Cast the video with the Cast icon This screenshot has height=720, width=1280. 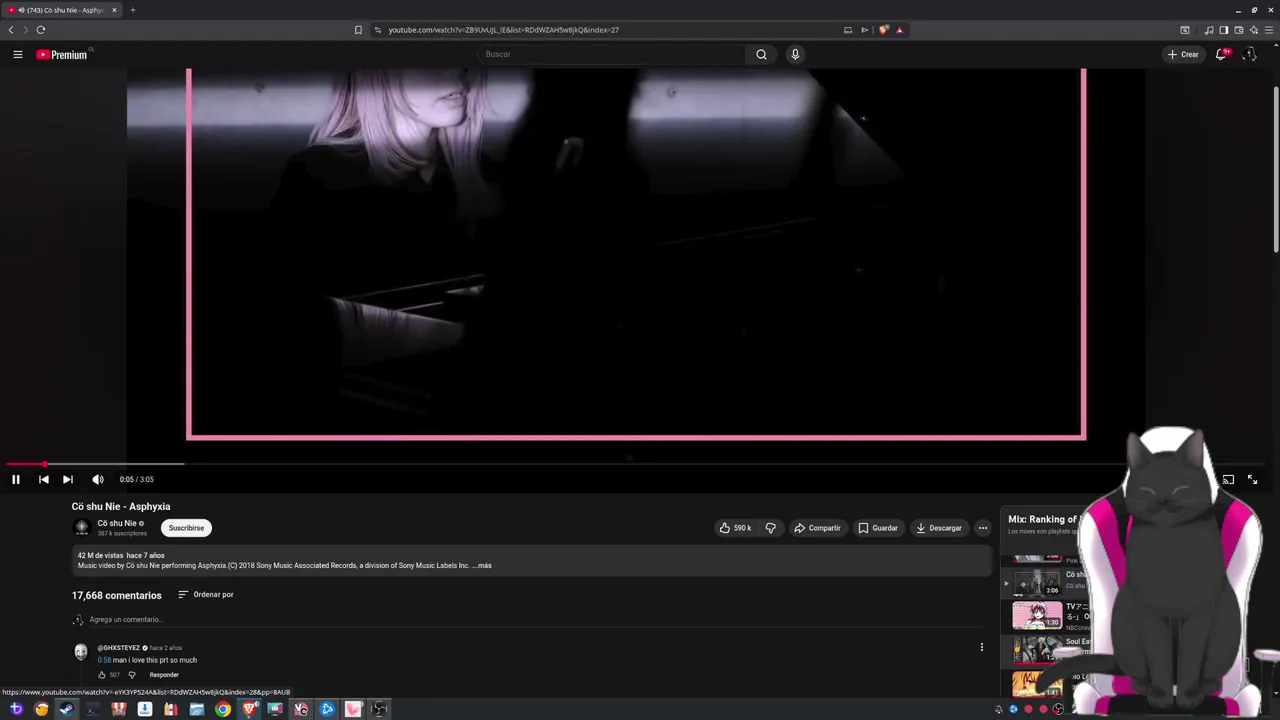1228,480
